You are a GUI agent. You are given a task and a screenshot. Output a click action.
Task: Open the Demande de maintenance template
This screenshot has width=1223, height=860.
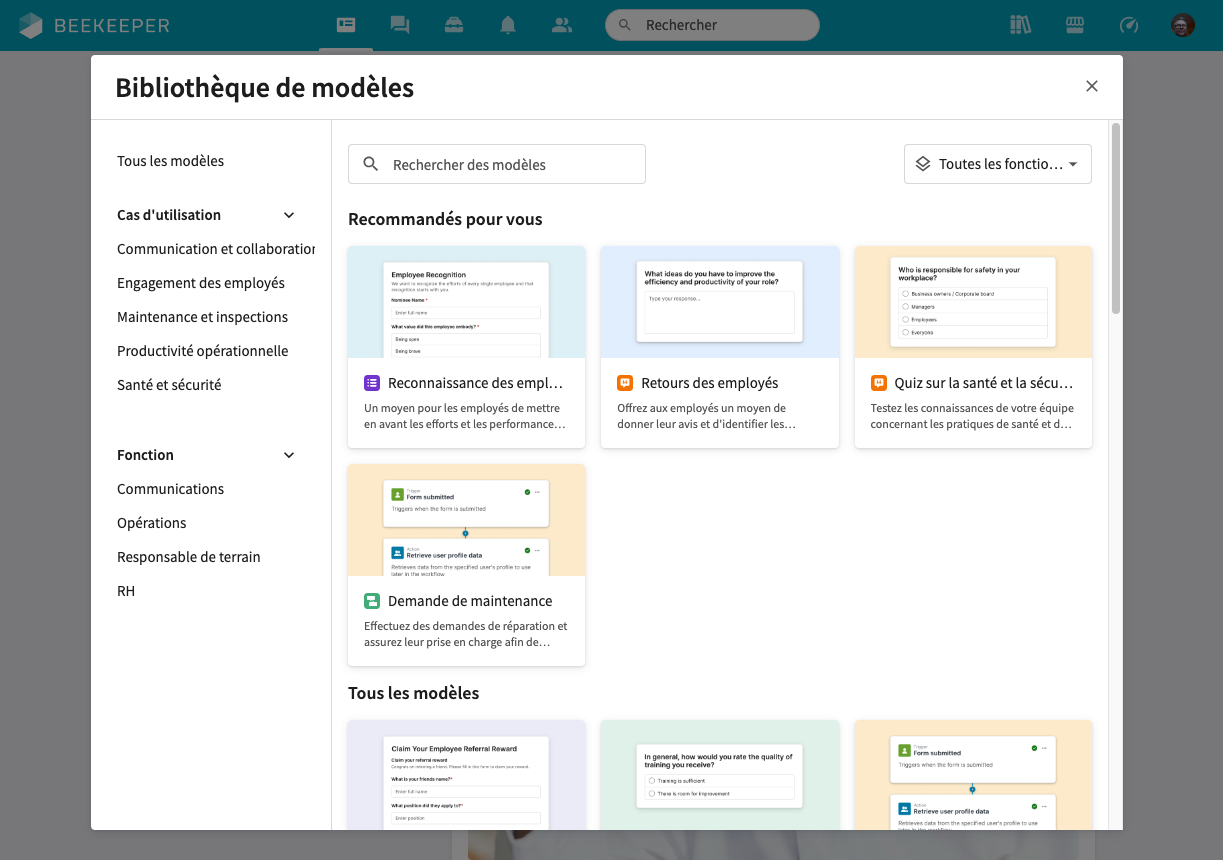[466, 565]
